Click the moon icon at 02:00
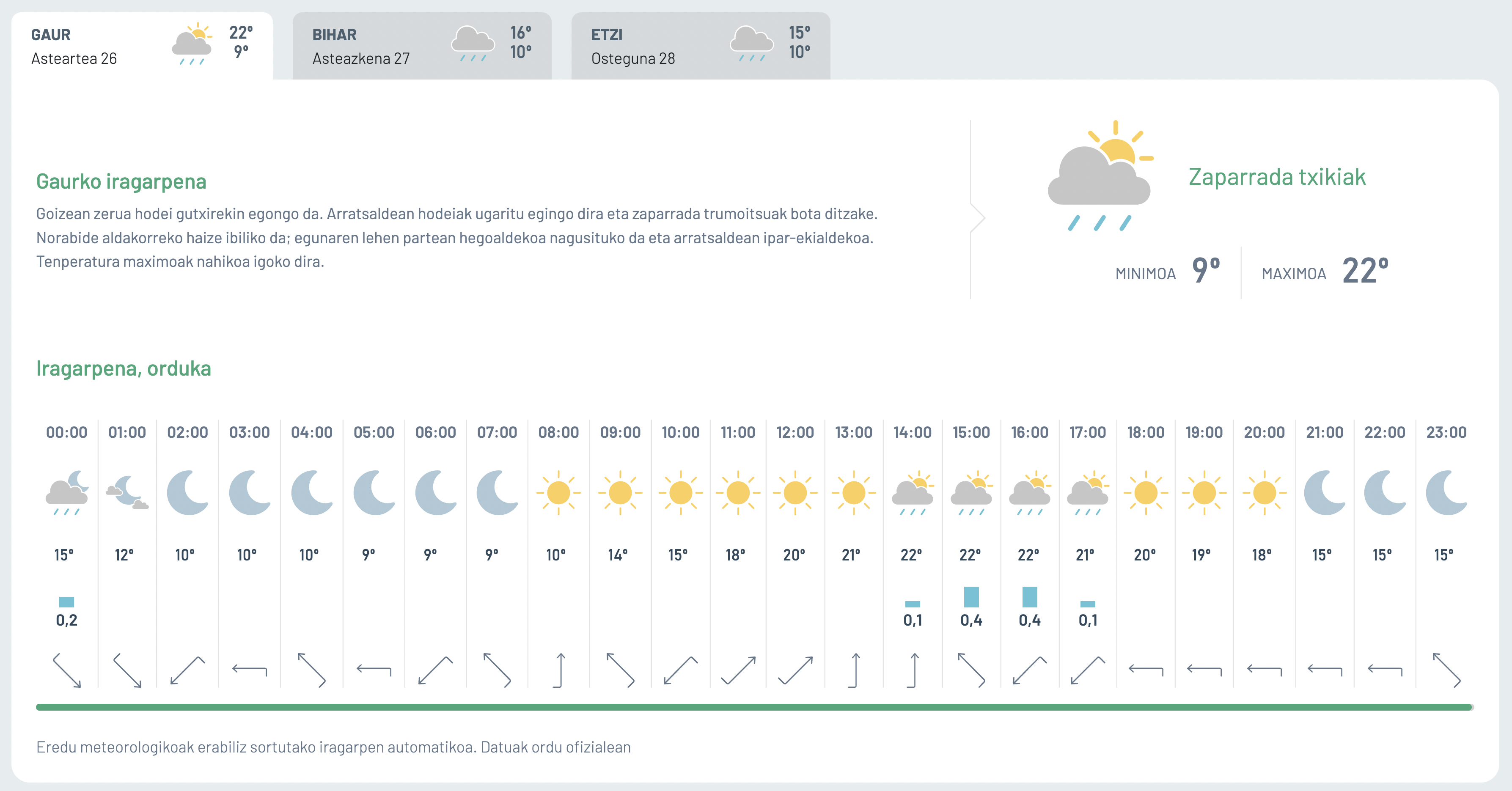Image resolution: width=1512 pixels, height=791 pixels. (x=188, y=492)
